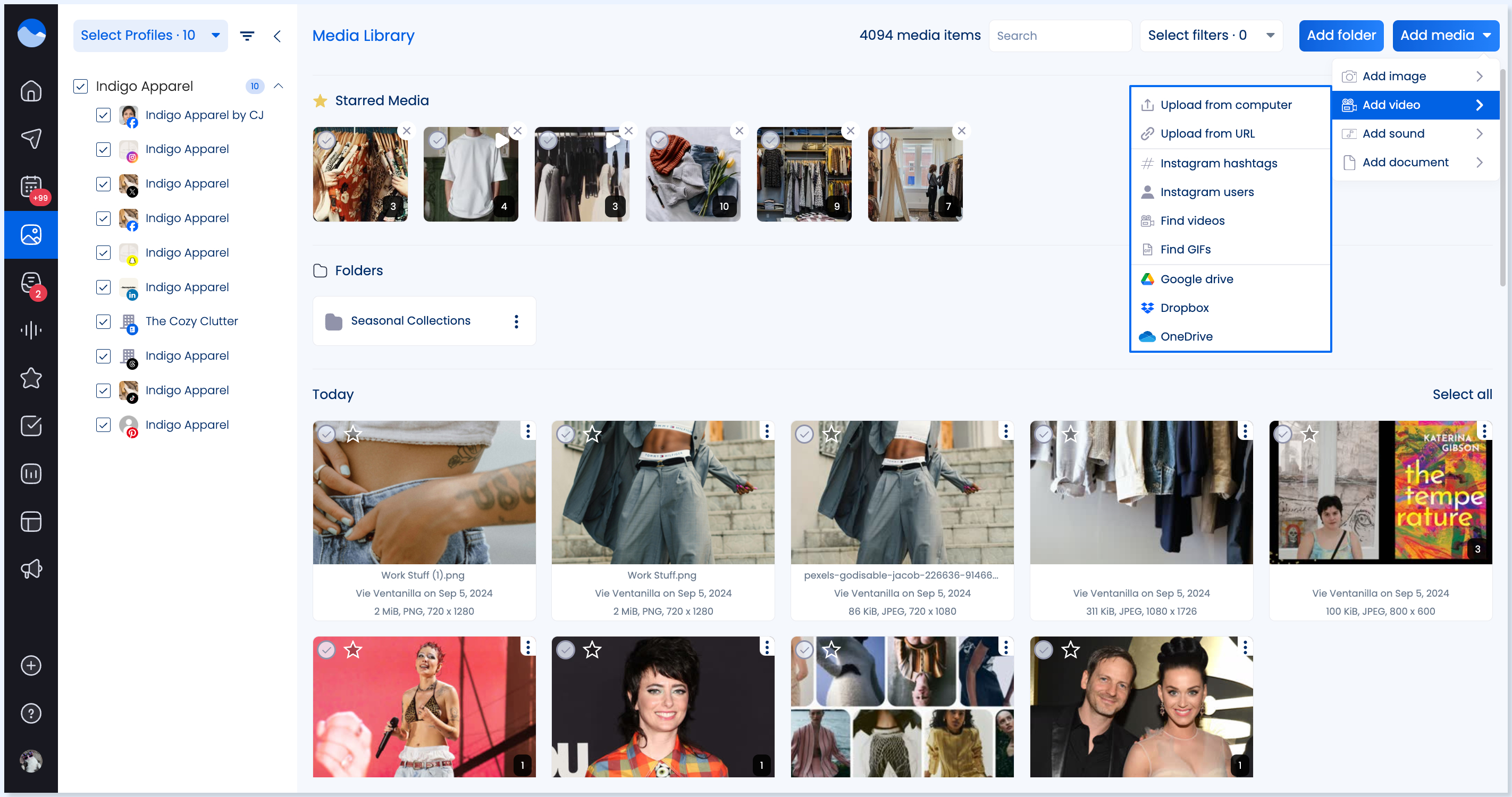The width and height of the screenshot is (1512, 797).
Task: Uncheck the Instagram Indigo Apparel profile
Action: (103, 149)
